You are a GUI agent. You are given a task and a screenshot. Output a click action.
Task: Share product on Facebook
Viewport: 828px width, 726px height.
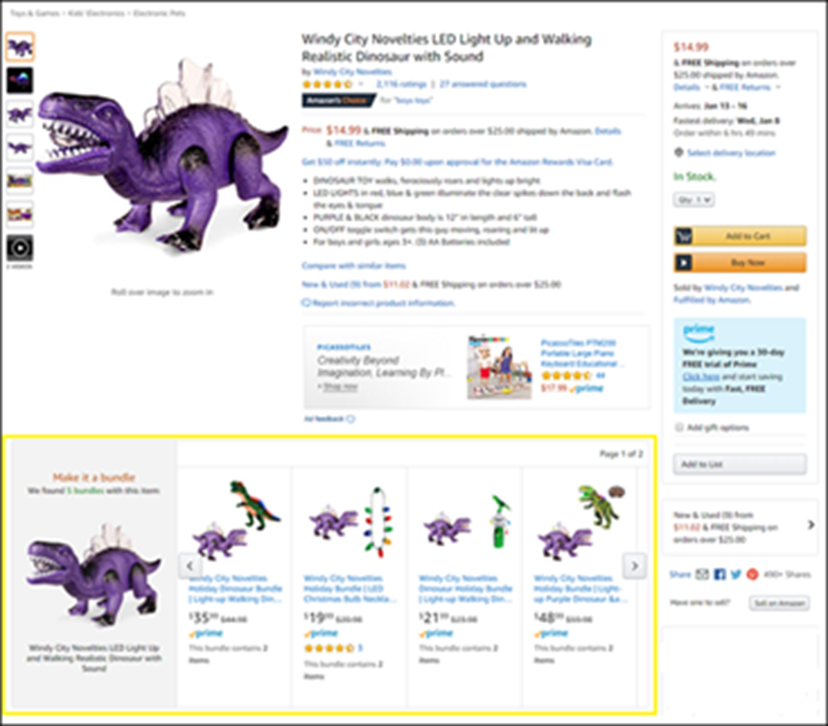click(x=719, y=574)
